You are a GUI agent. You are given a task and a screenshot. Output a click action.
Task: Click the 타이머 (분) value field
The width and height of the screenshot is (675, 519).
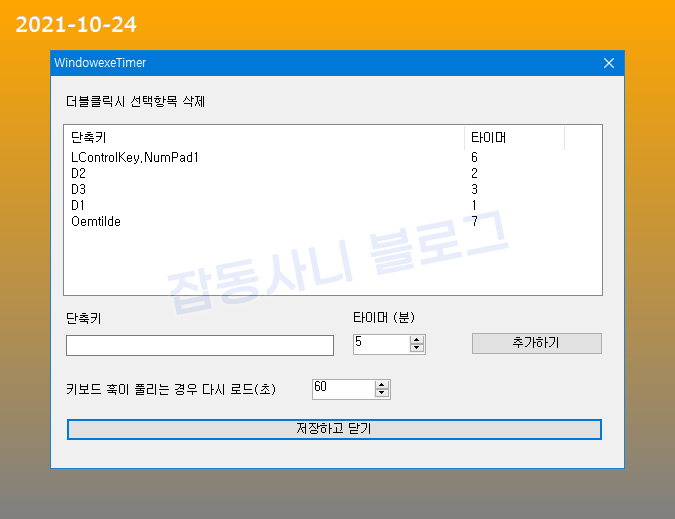click(x=381, y=344)
